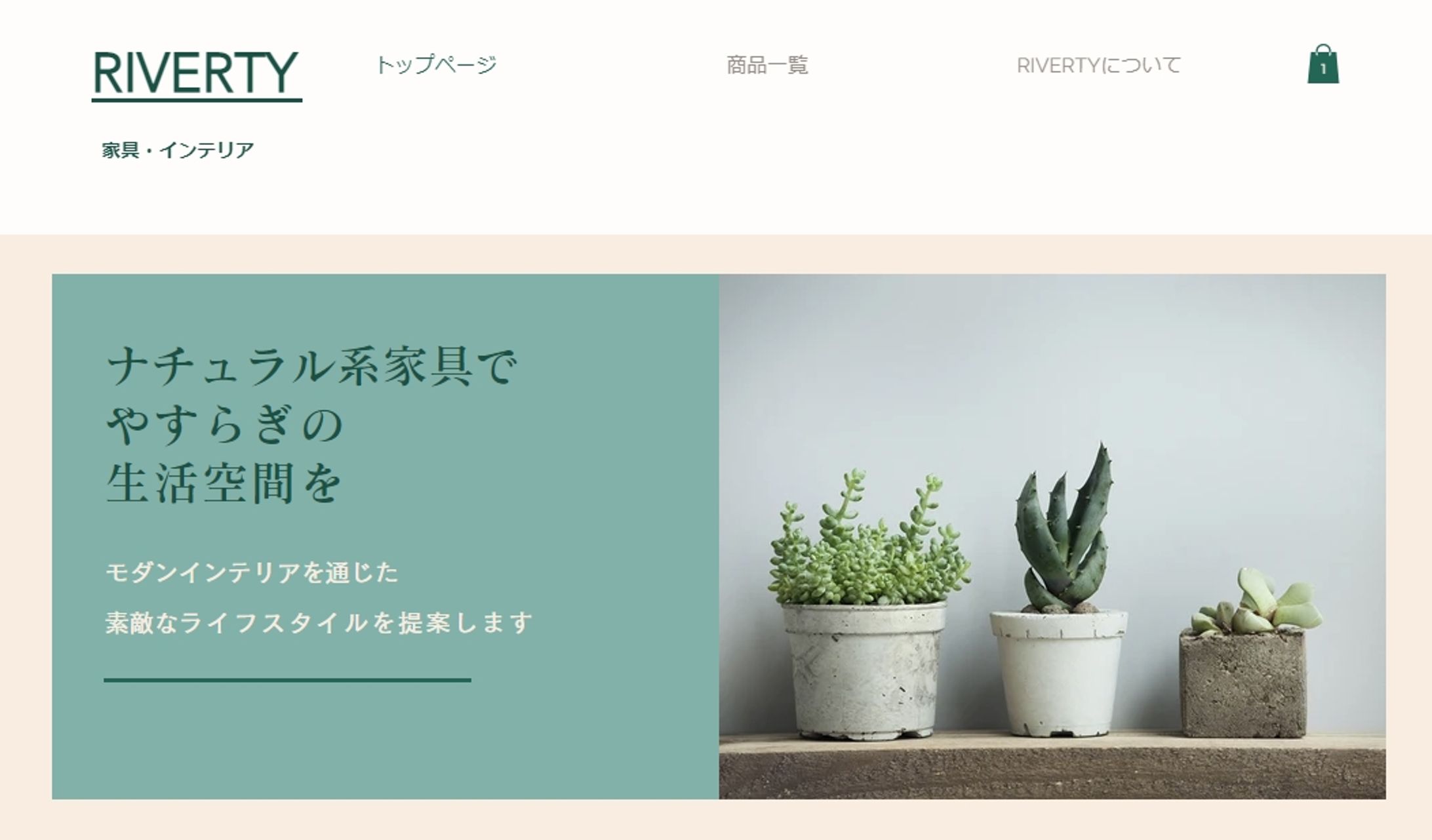Click the 生活空間を headline line

coord(224,484)
